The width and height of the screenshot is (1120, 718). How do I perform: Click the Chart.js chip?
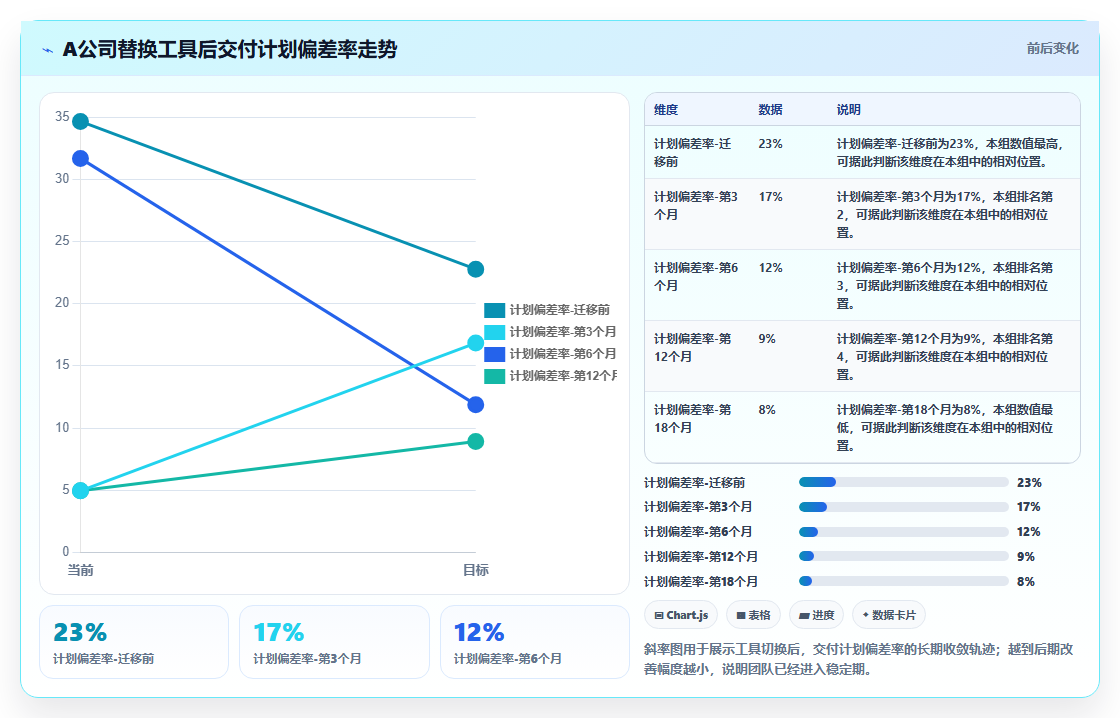pyautogui.click(x=681, y=615)
